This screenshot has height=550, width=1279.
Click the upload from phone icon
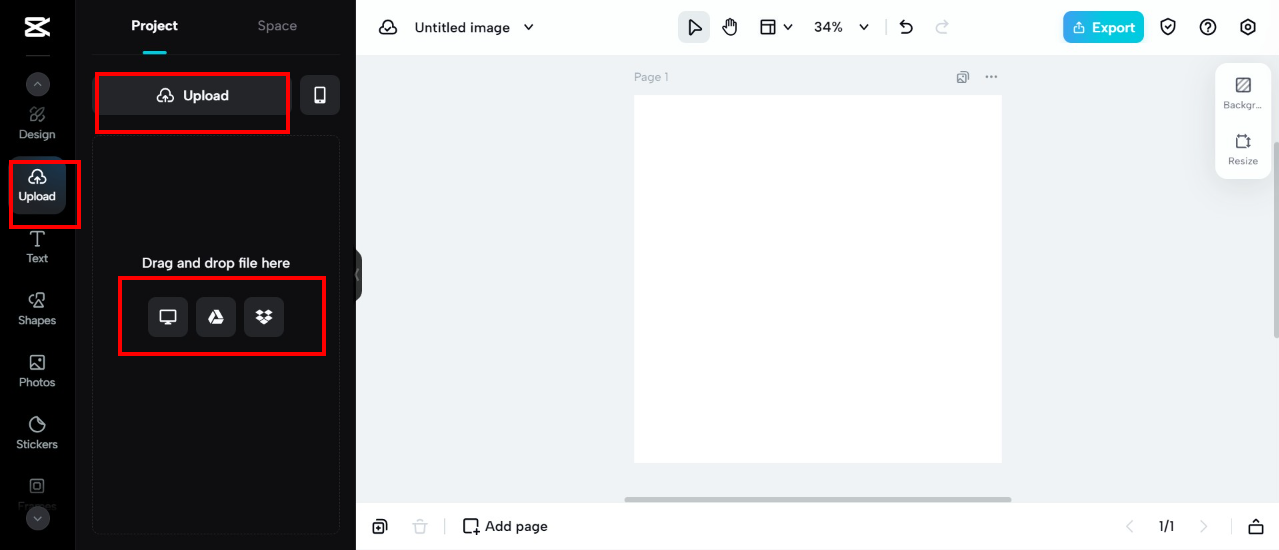pos(320,95)
